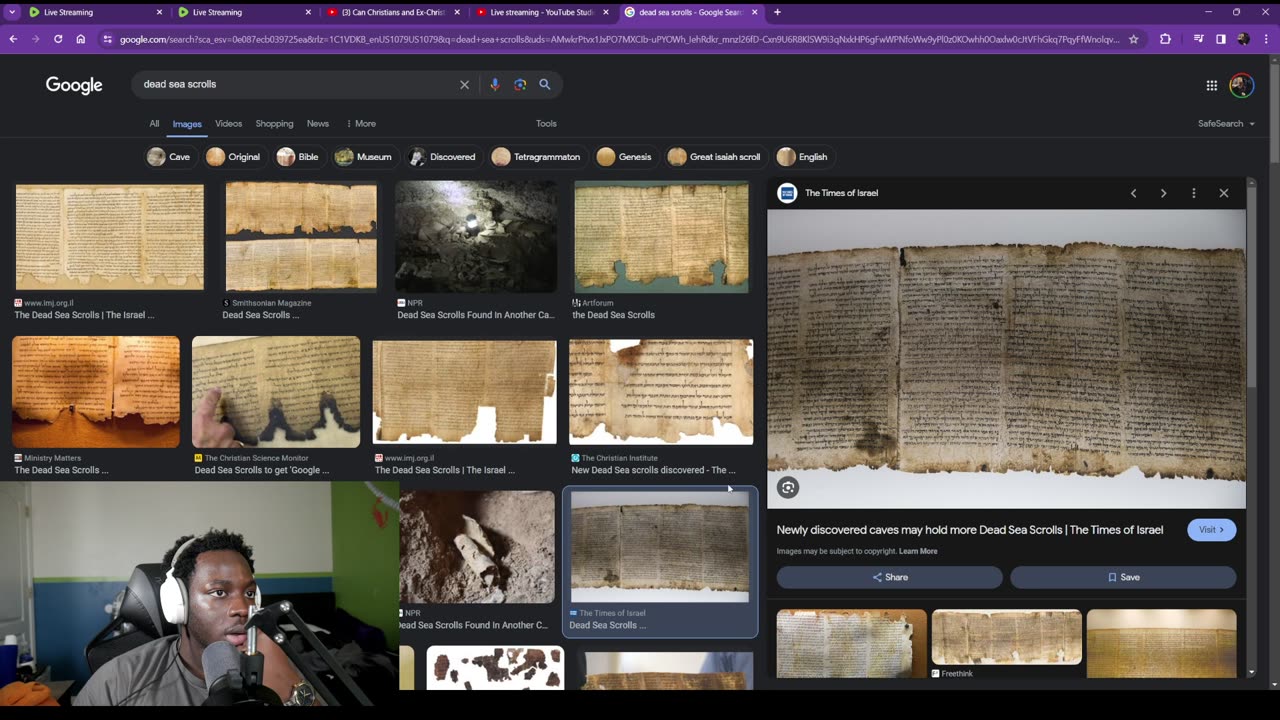
Task: Go to browser home page
Action: 81,39
